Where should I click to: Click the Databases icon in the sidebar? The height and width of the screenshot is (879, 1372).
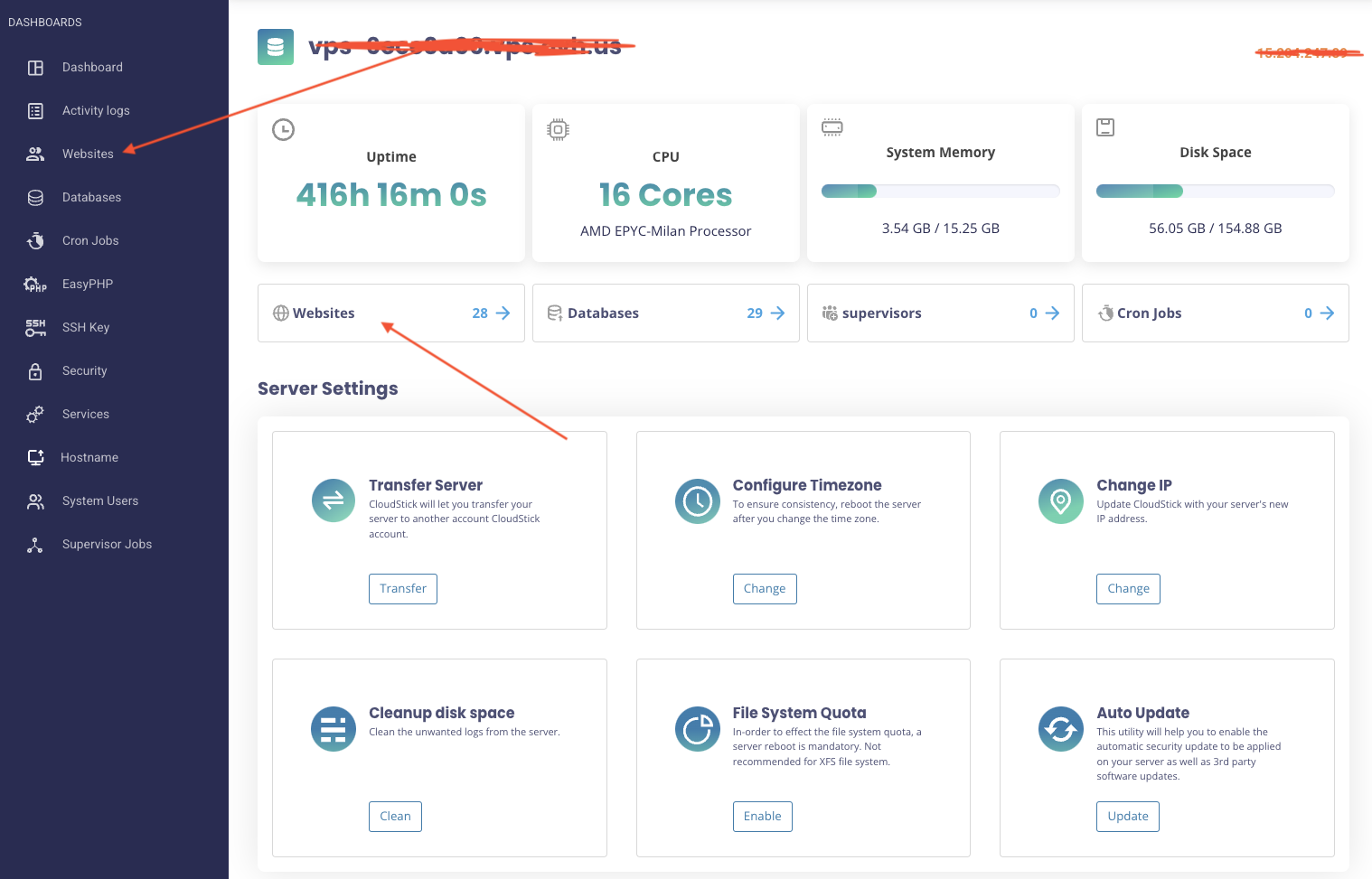pyautogui.click(x=34, y=197)
